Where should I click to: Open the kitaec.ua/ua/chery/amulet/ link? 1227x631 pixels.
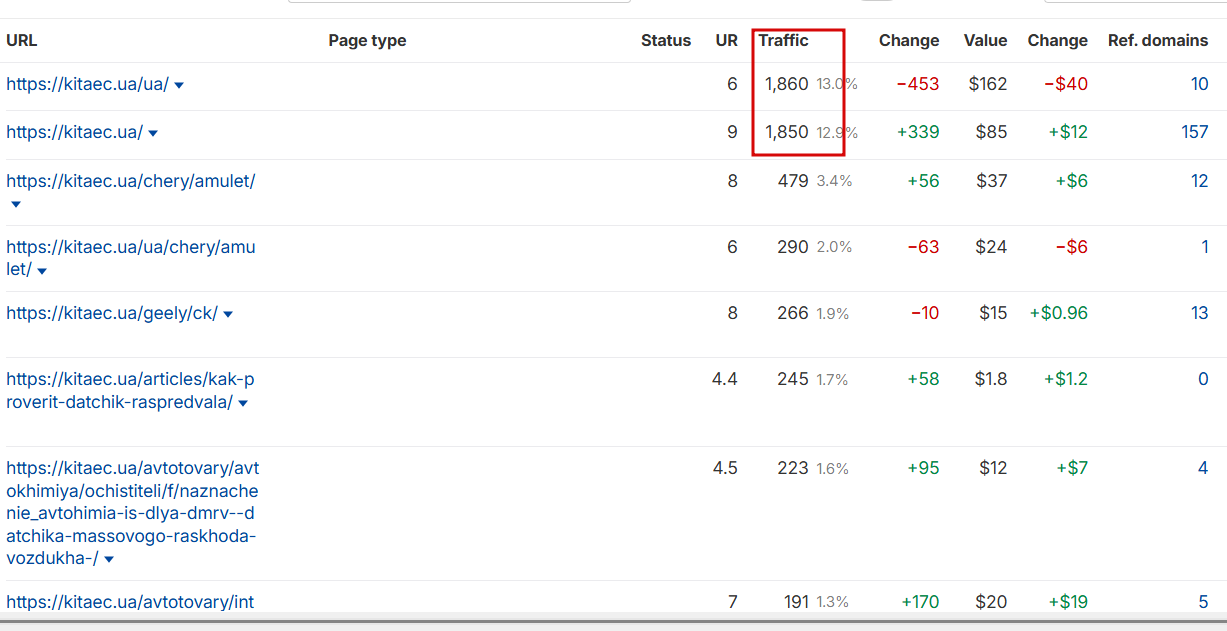(130, 258)
